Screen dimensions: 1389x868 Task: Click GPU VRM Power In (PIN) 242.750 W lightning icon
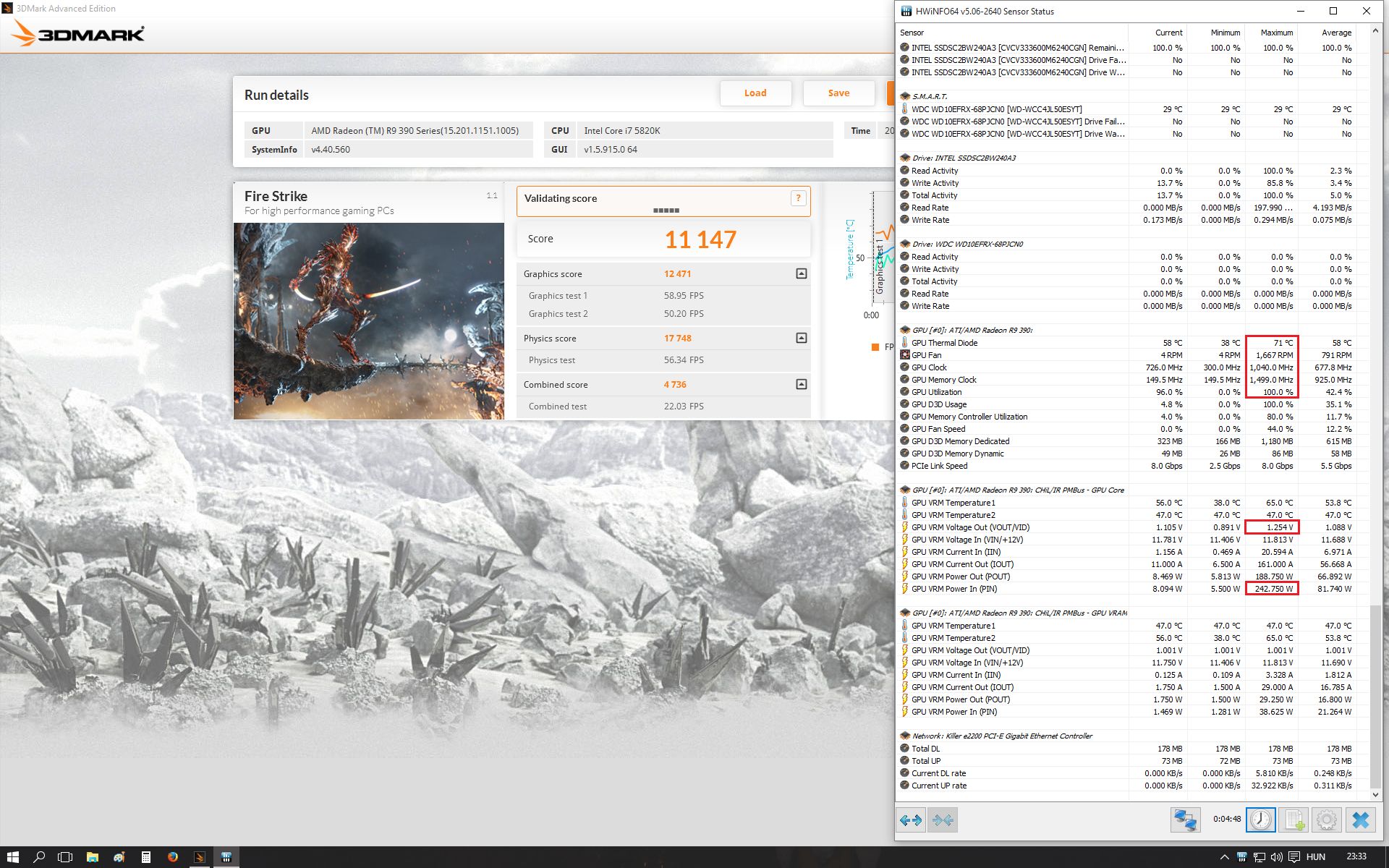(904, 589)
